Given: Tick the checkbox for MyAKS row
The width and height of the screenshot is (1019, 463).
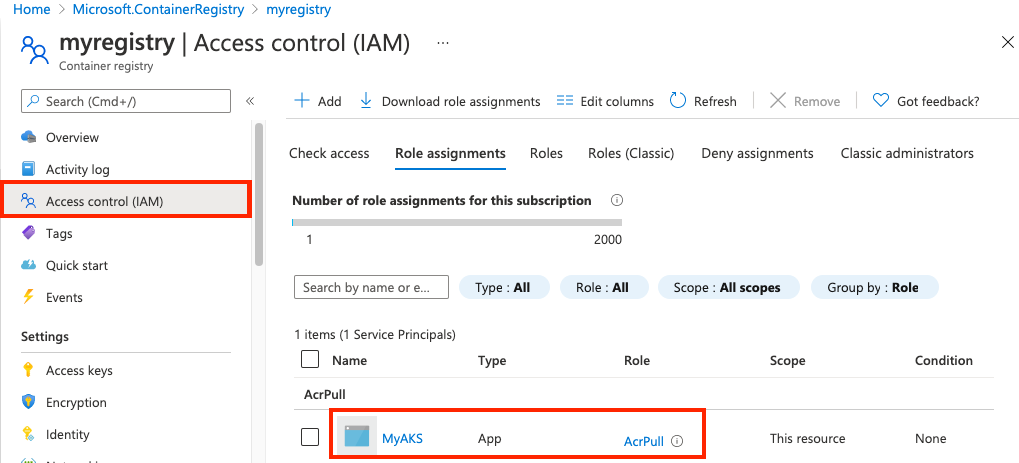Looking at the screenshot, I should [310, 437].
